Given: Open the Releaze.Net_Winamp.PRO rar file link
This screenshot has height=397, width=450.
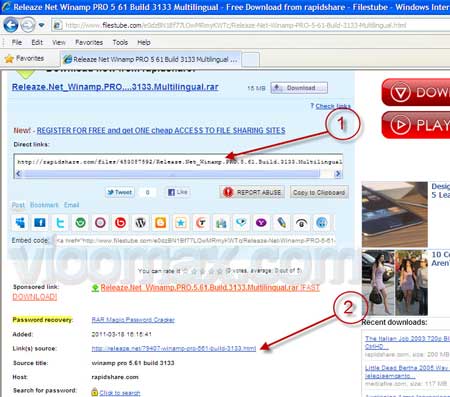Looking at the screenshot, I should point(115,87).
